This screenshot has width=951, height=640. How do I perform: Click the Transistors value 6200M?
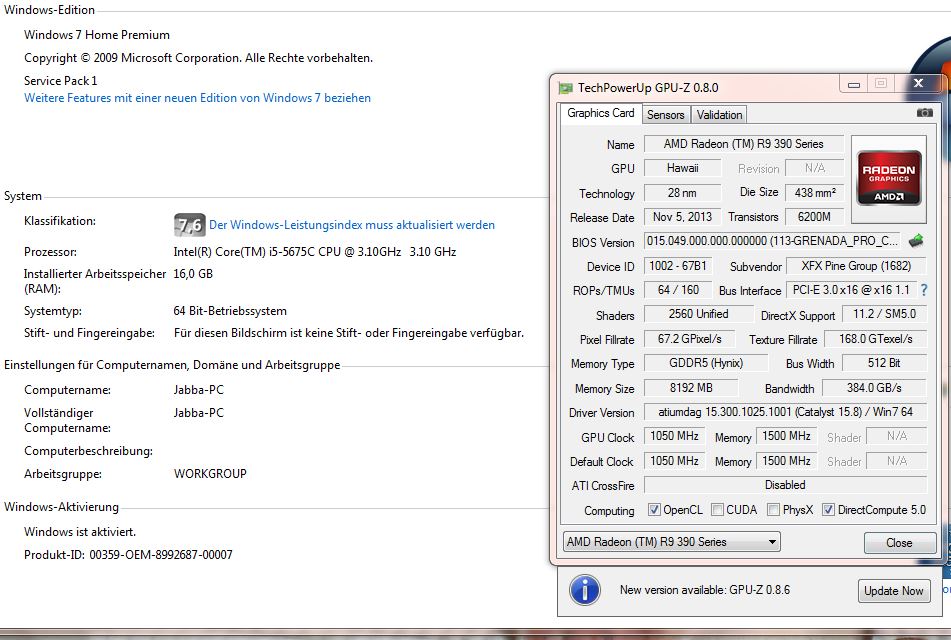(815, 217)
